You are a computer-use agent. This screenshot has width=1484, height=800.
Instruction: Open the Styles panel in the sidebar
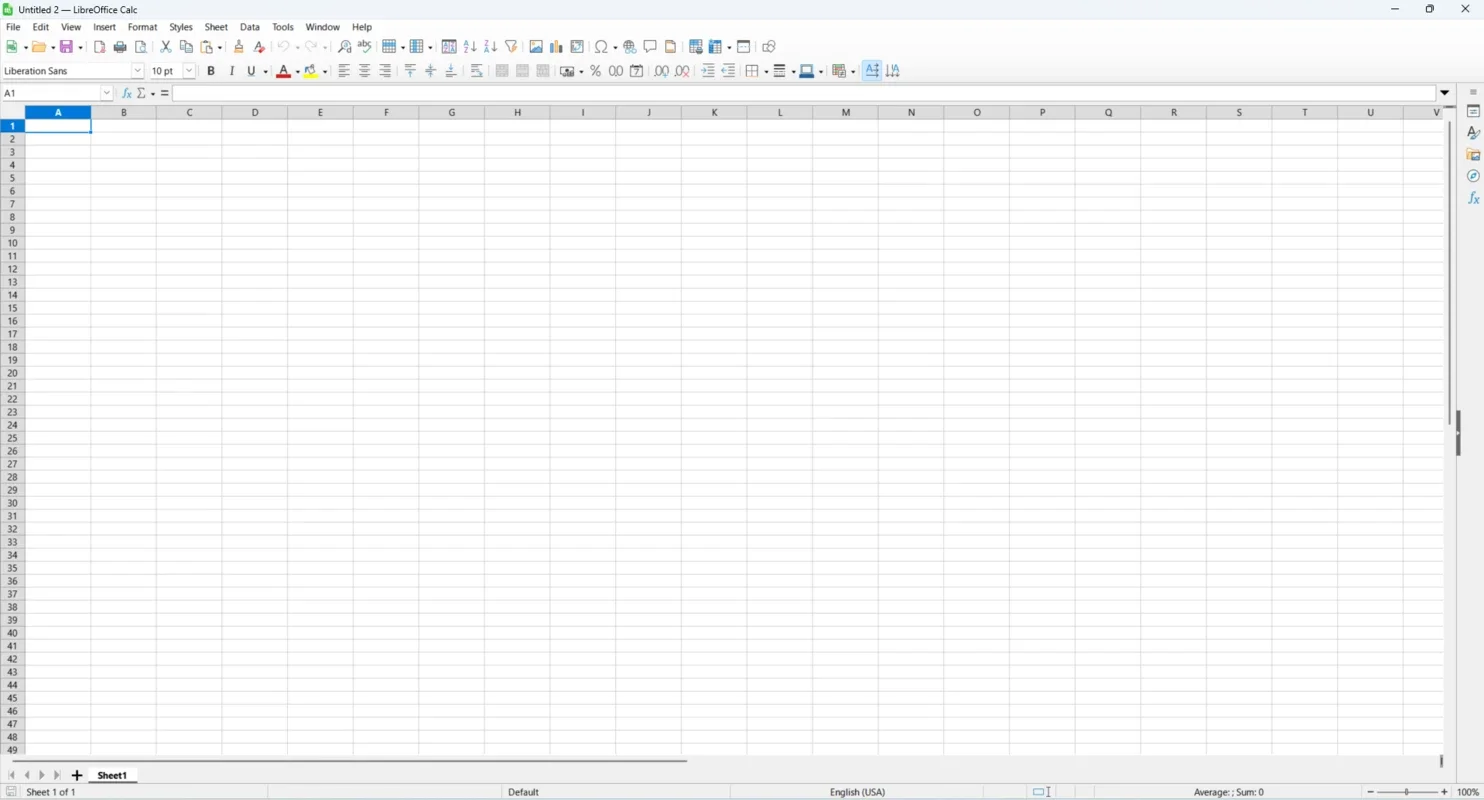click(1473, 133)
